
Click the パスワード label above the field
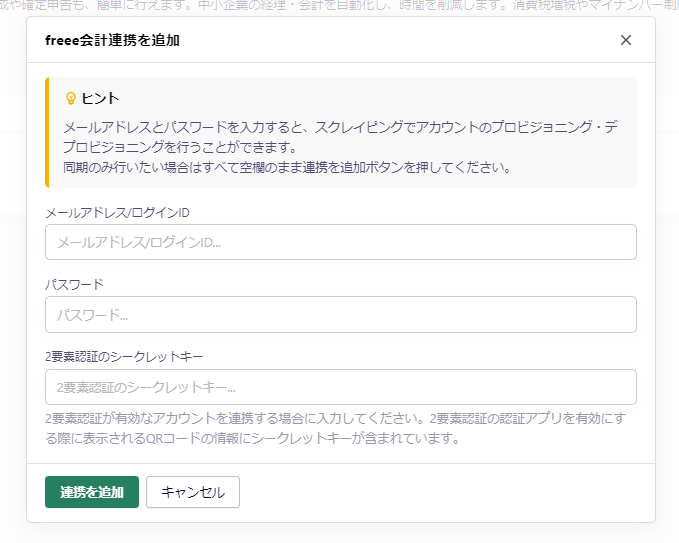[75, 284]
